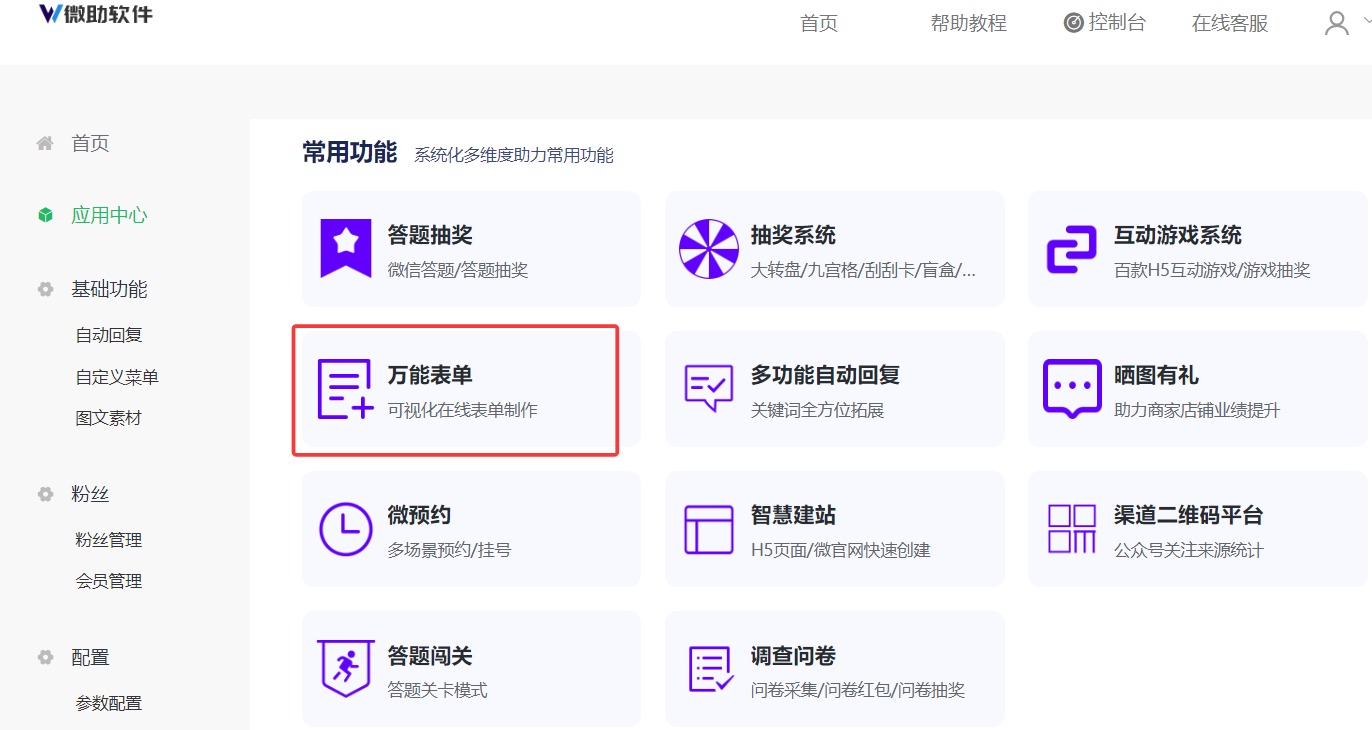
Task: Open the user profile icon
Action: (1337, 21)
